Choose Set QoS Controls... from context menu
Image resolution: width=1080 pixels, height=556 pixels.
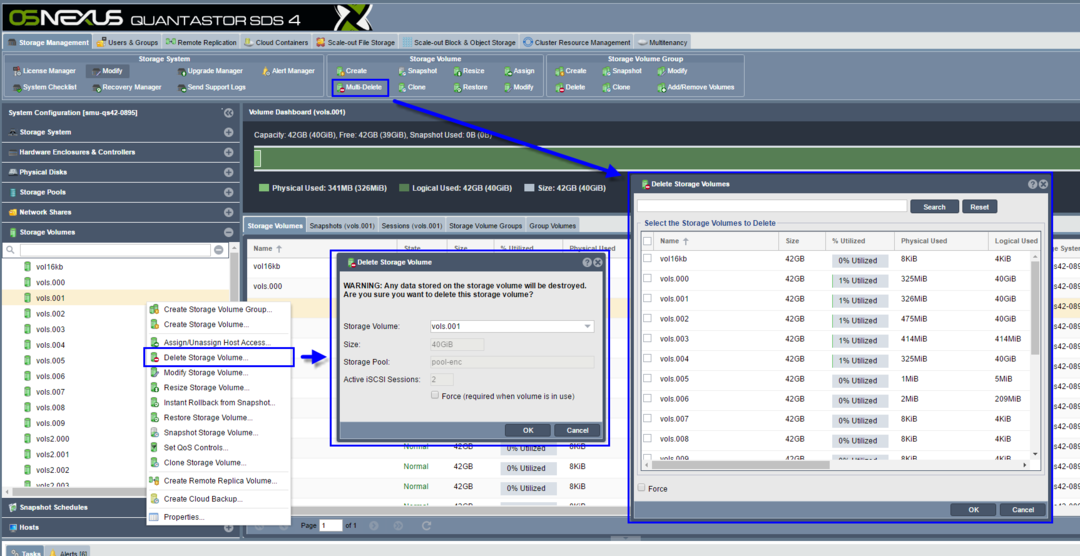[x=196, y=448]
